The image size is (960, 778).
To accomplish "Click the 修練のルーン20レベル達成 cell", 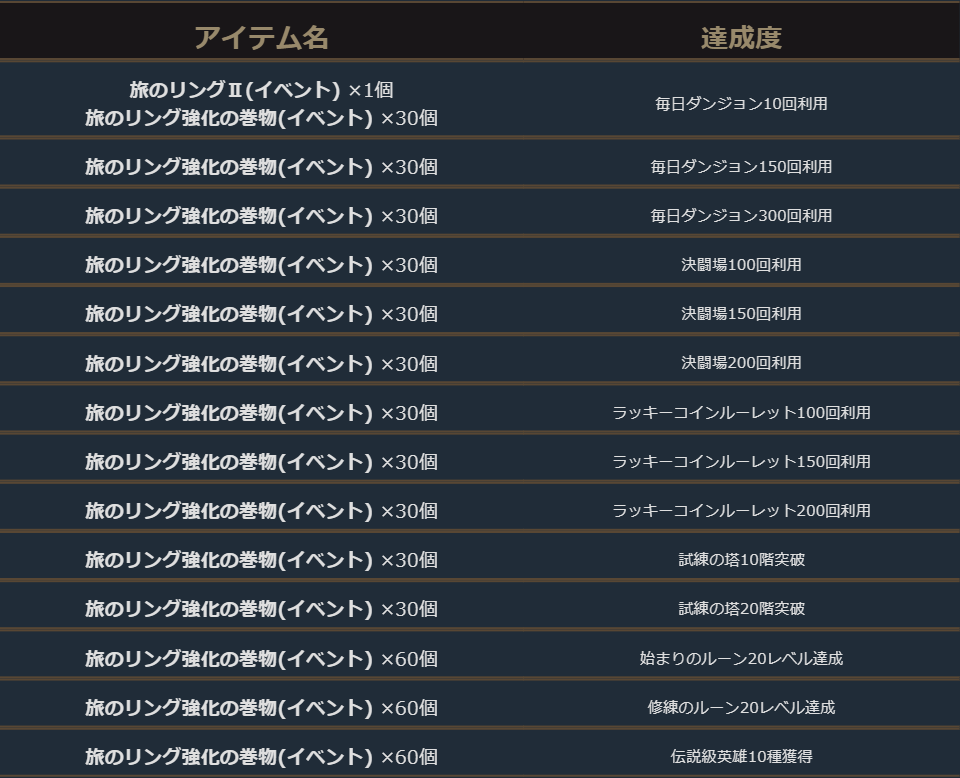I will (741, 707).
